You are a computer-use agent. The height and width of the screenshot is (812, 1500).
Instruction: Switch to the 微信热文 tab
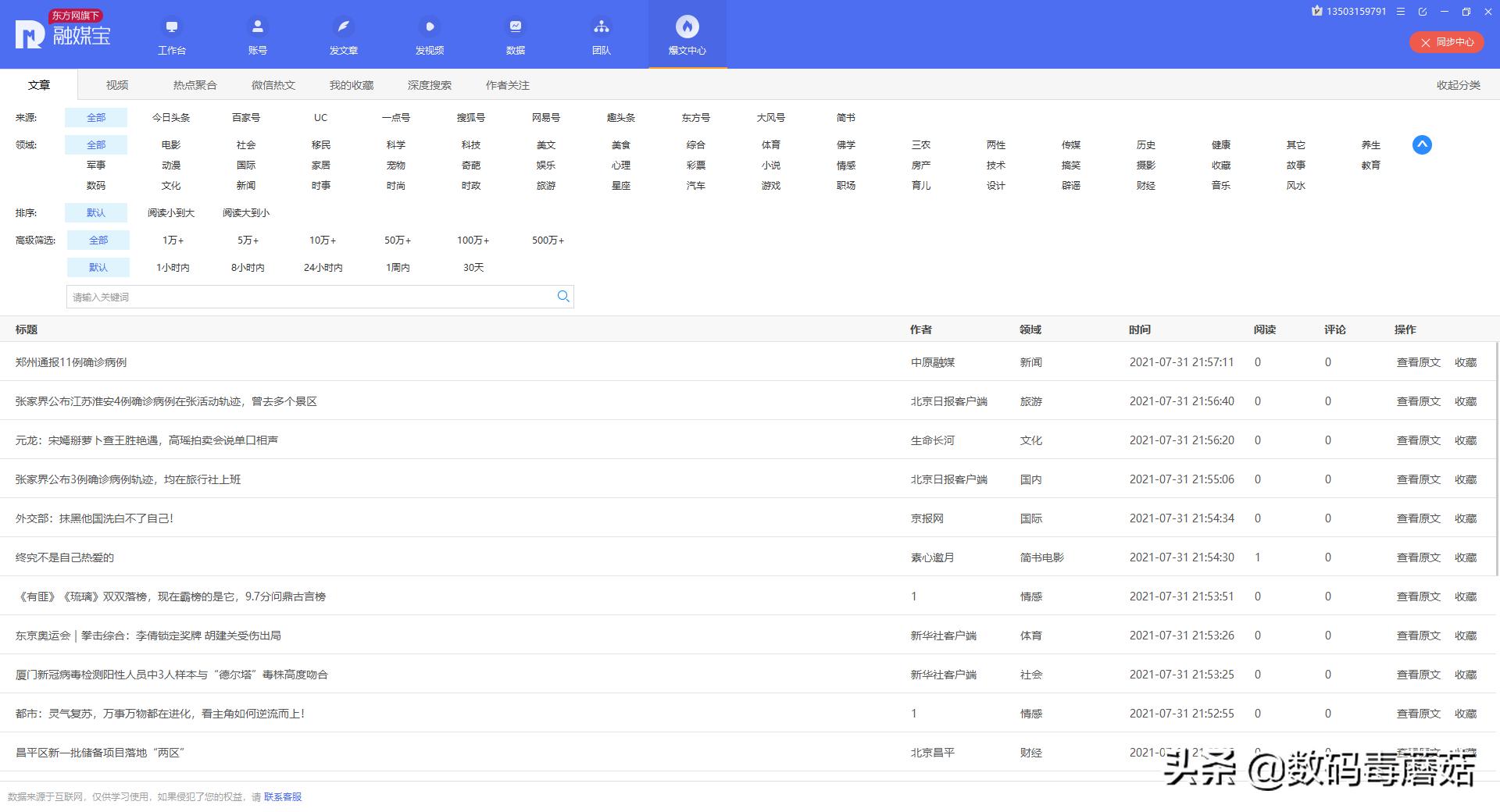(273, 85)
